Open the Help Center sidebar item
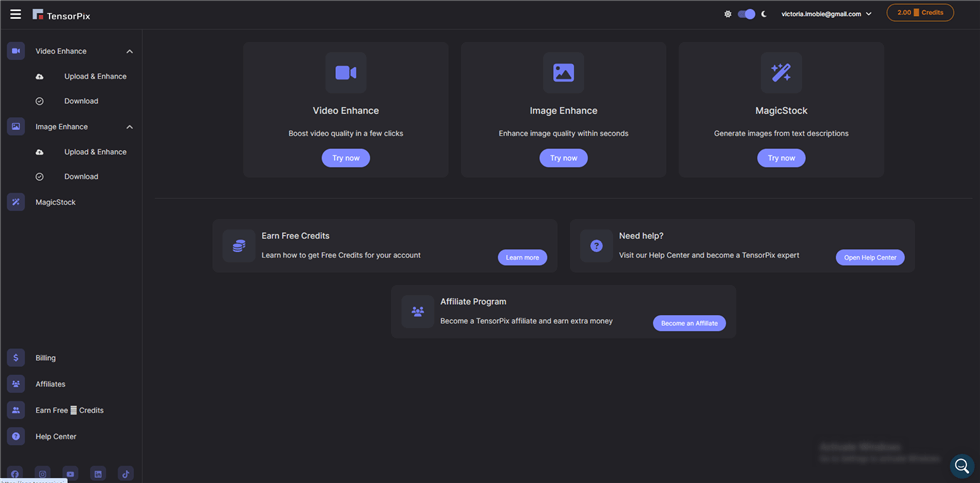Screen dimensions: 980x483 pos(56,437)
